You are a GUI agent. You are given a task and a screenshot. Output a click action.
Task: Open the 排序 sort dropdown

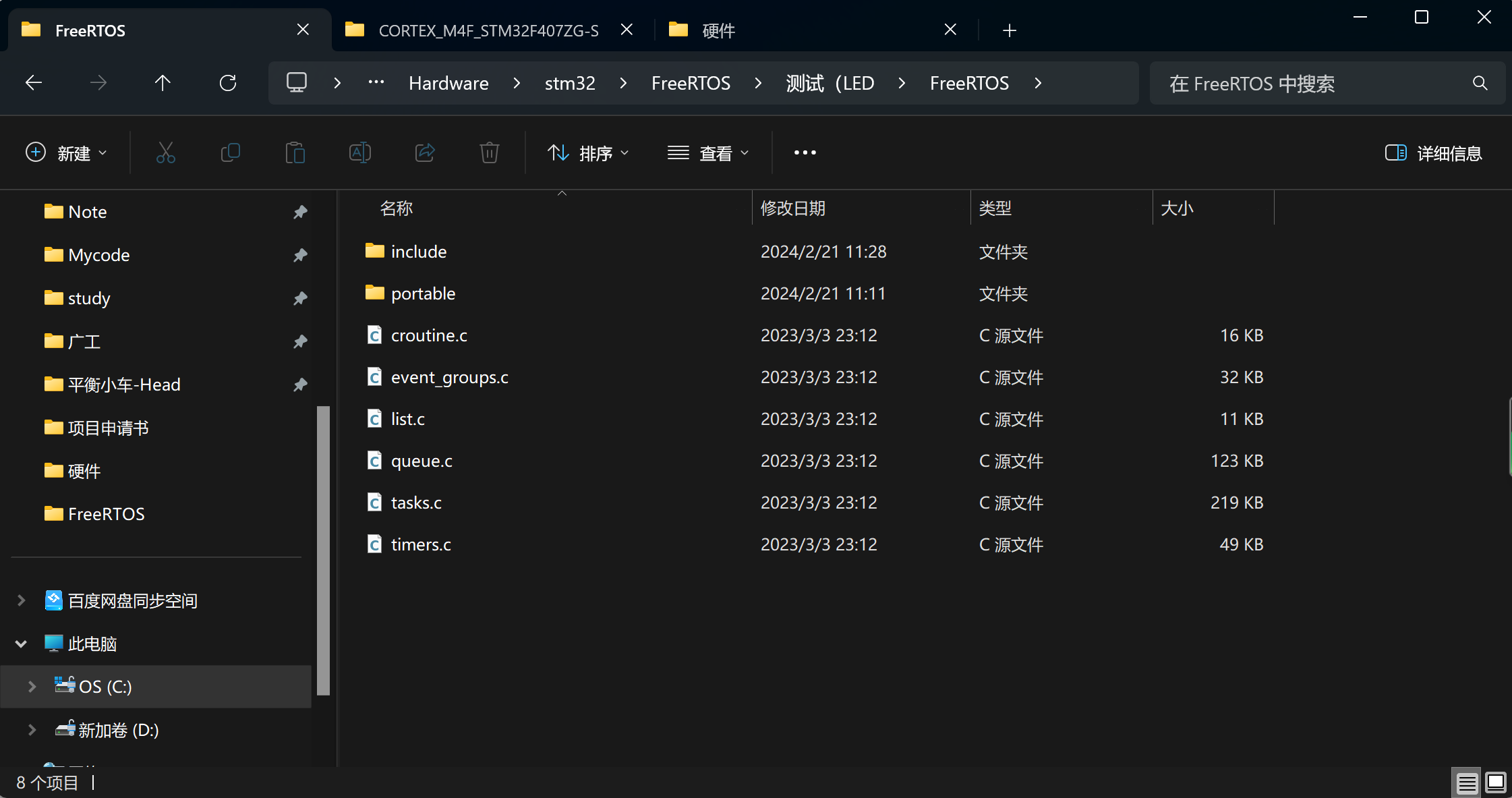pos(588,153)
